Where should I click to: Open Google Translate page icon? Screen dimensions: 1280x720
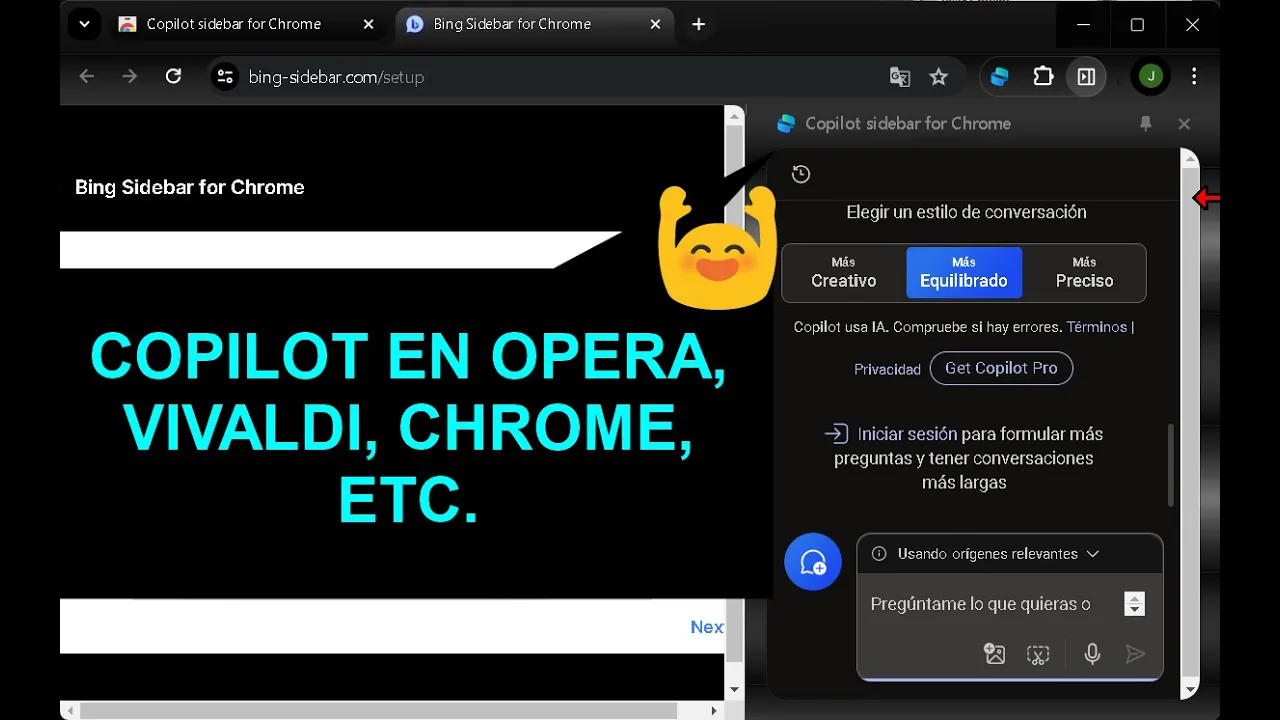(900, 77)
